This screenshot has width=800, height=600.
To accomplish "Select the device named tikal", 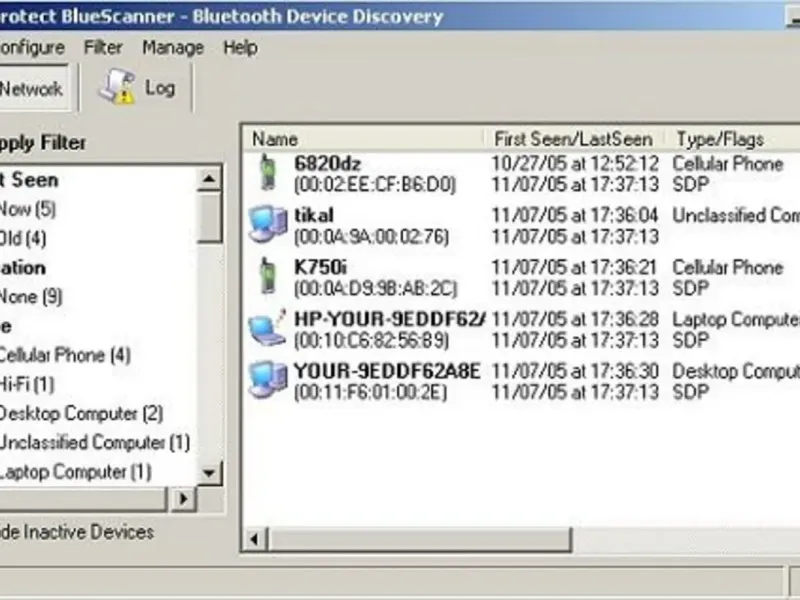I will [314, 215].
